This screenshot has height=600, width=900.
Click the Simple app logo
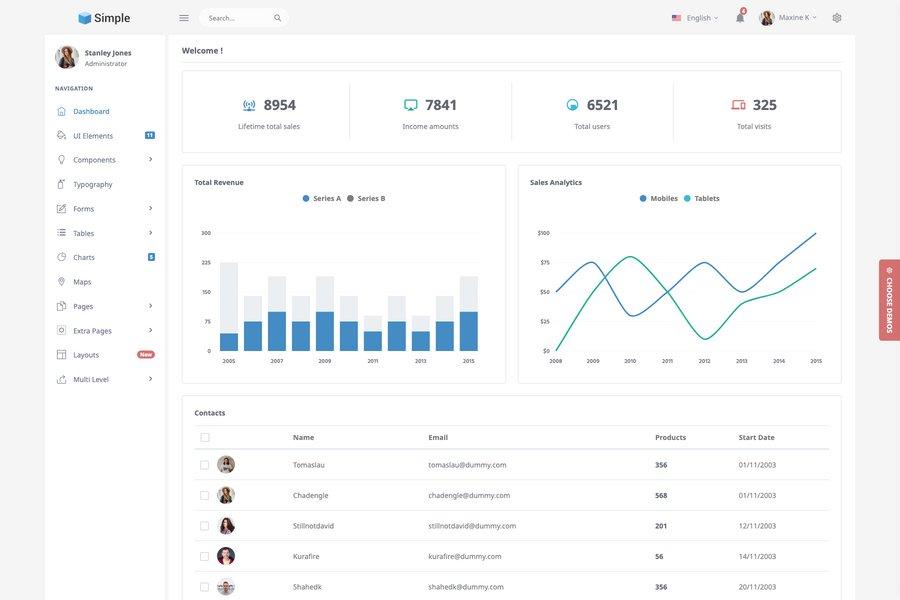(103, 15)
